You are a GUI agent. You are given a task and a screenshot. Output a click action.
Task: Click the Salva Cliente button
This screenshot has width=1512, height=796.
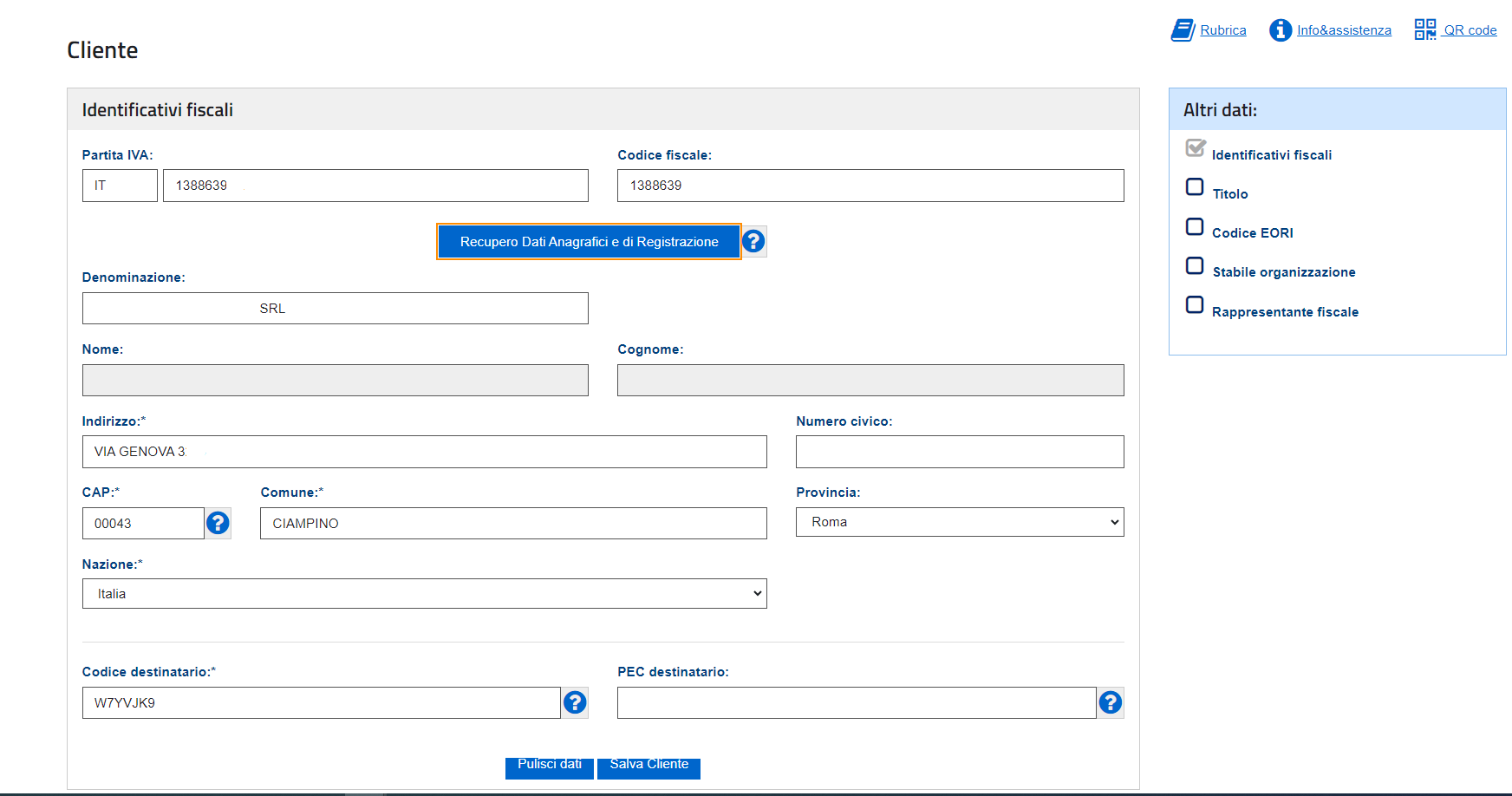coord(648,767)
